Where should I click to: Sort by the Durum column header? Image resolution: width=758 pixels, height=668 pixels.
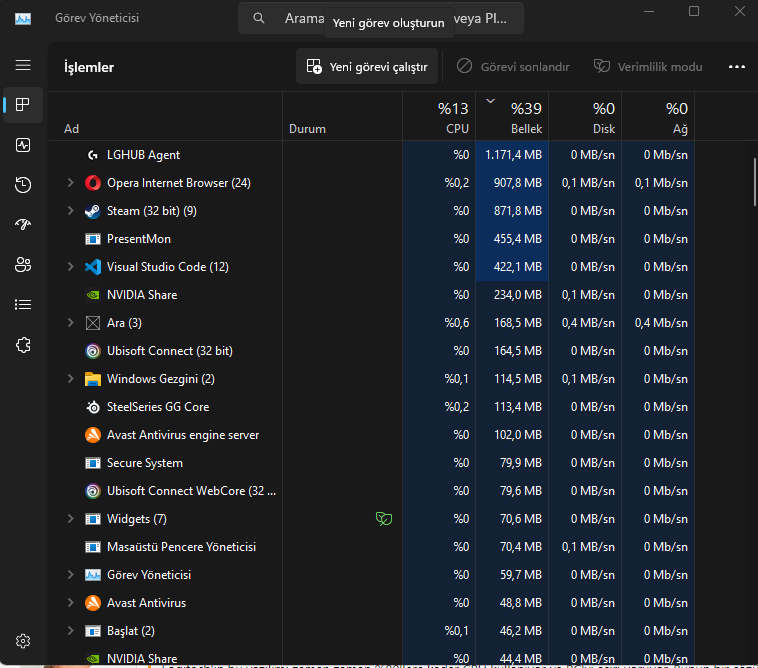pos(342,116)
